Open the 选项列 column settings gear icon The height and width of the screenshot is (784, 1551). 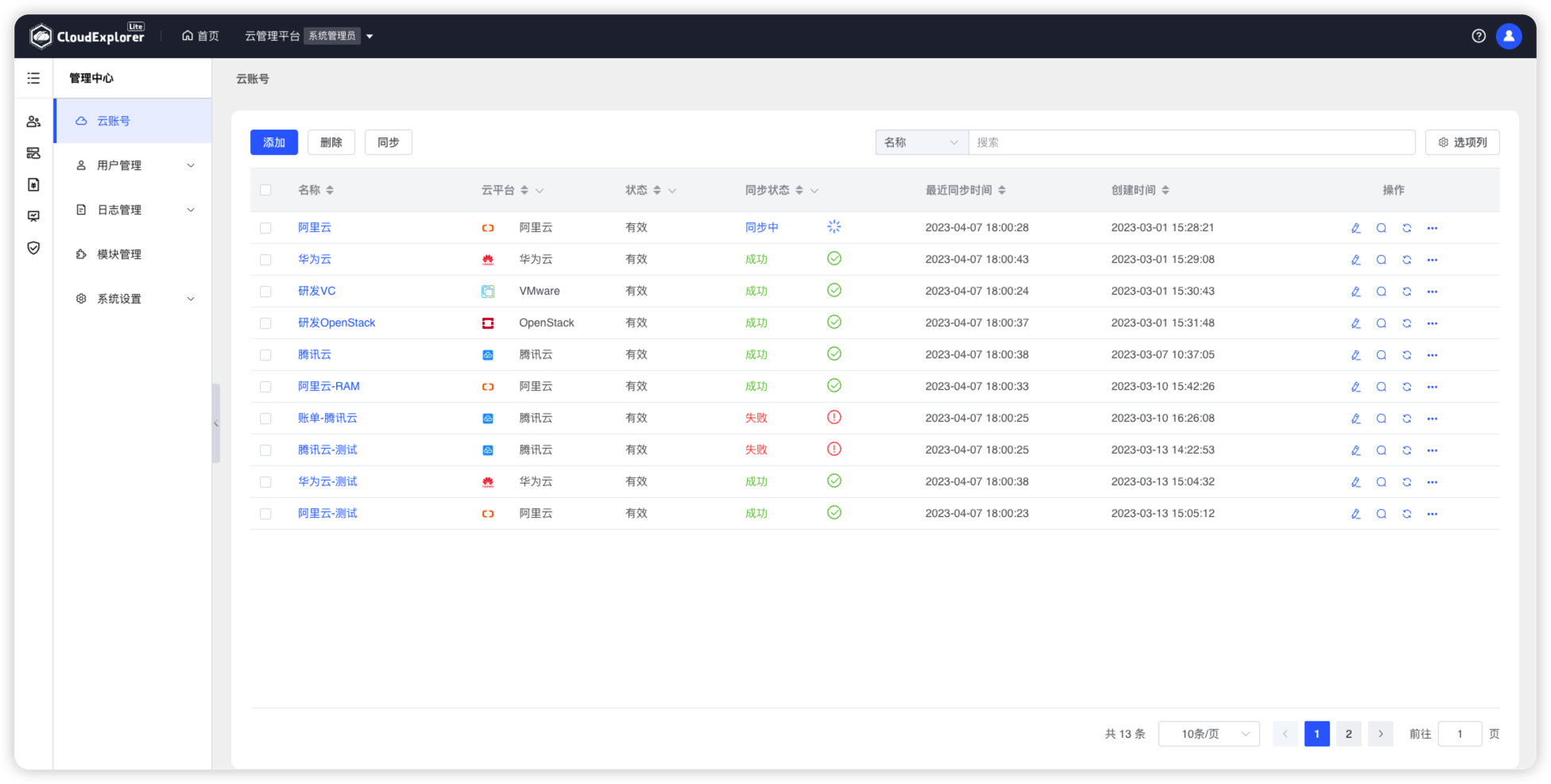click(1462, 141)
